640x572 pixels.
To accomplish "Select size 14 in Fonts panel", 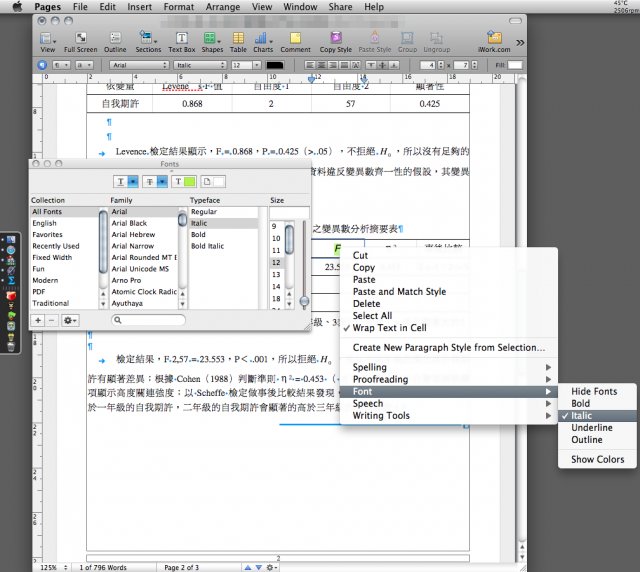I will pos(276,287).
